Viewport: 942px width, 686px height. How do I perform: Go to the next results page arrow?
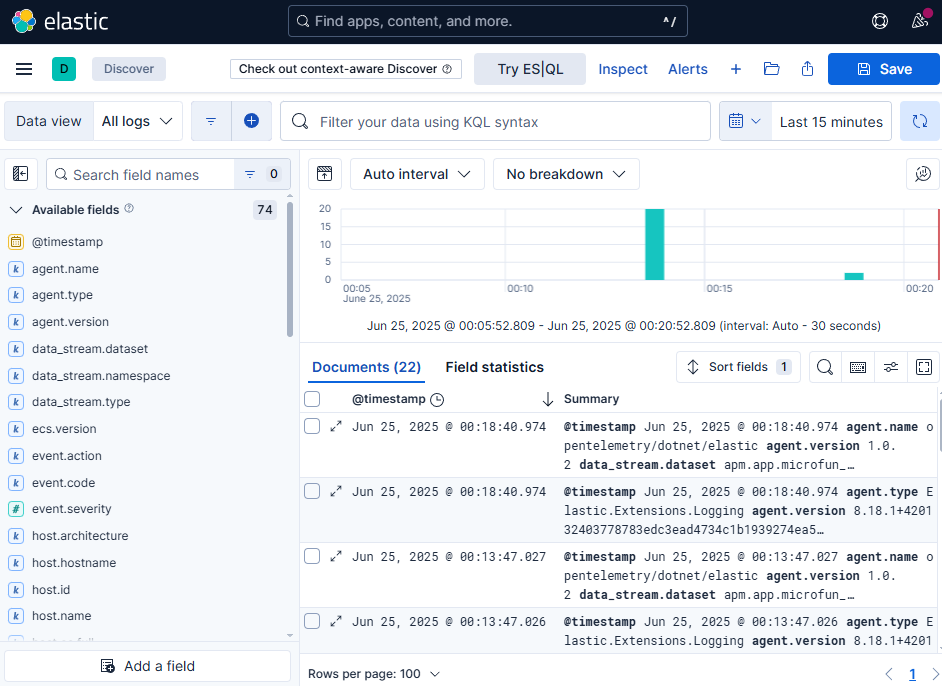coord(935,674)
